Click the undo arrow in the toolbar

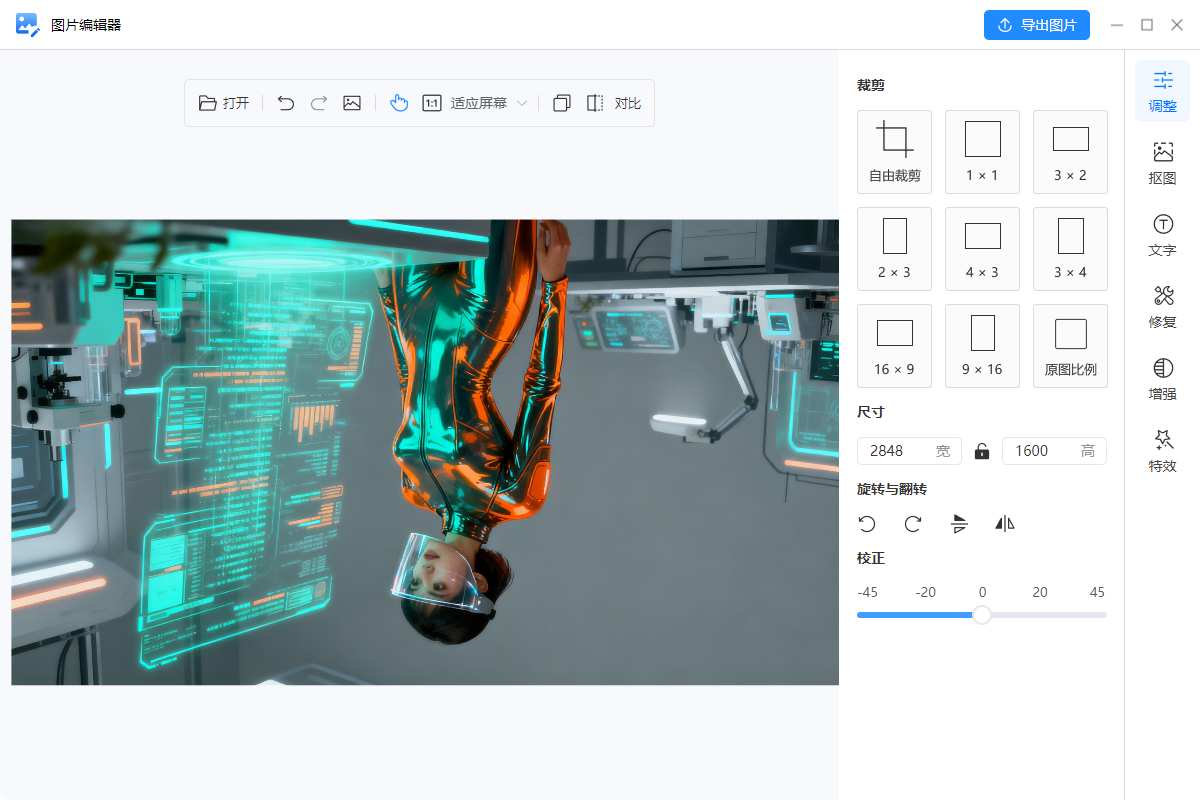[x=286, y=103]
